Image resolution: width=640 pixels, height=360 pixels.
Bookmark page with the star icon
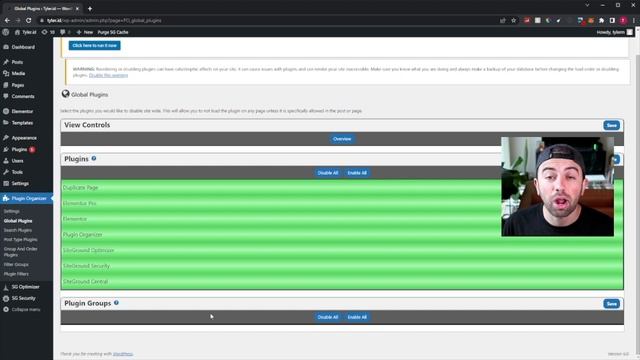(x=513, y=20)
